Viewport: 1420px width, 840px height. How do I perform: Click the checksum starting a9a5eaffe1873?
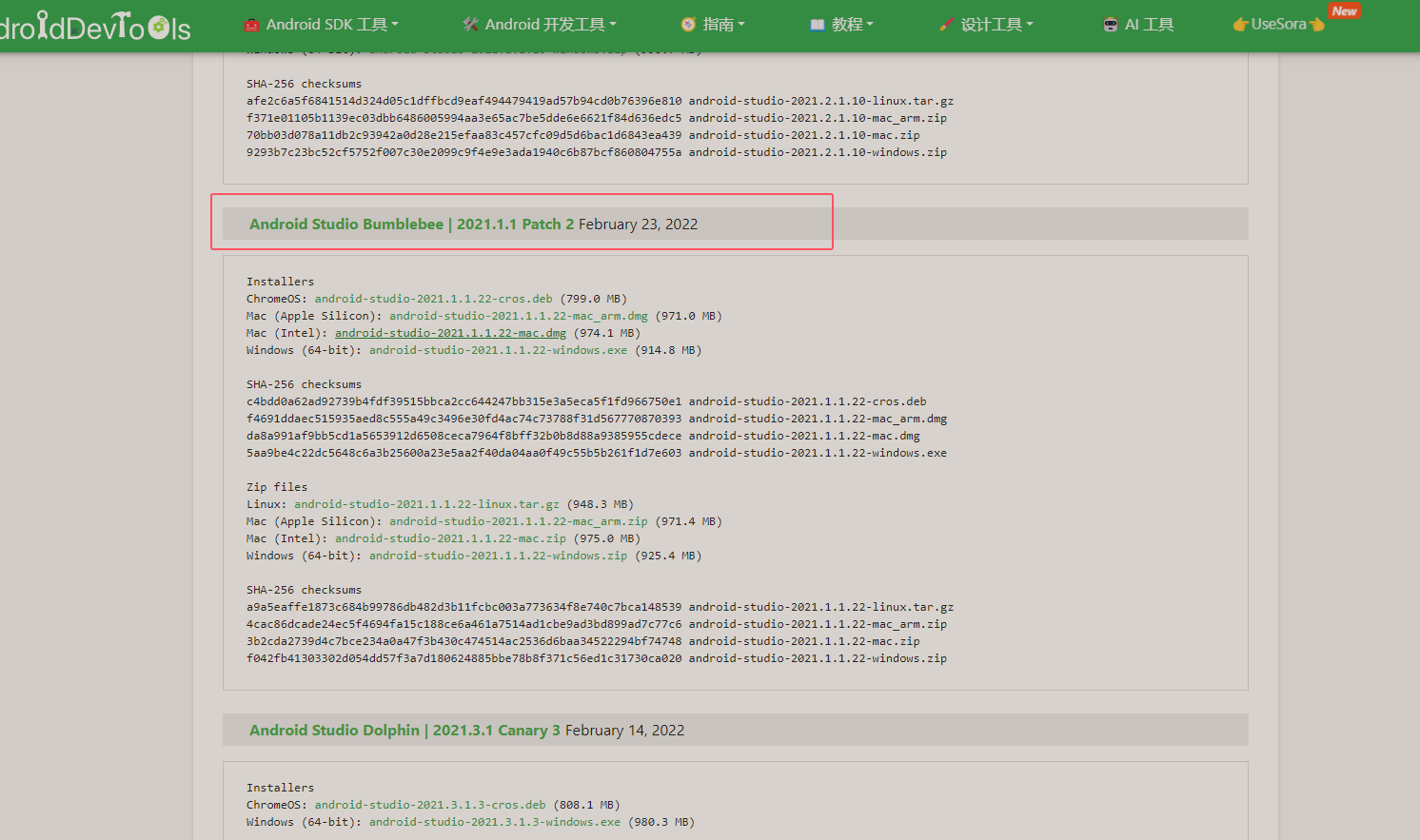[x=464, y=607]
